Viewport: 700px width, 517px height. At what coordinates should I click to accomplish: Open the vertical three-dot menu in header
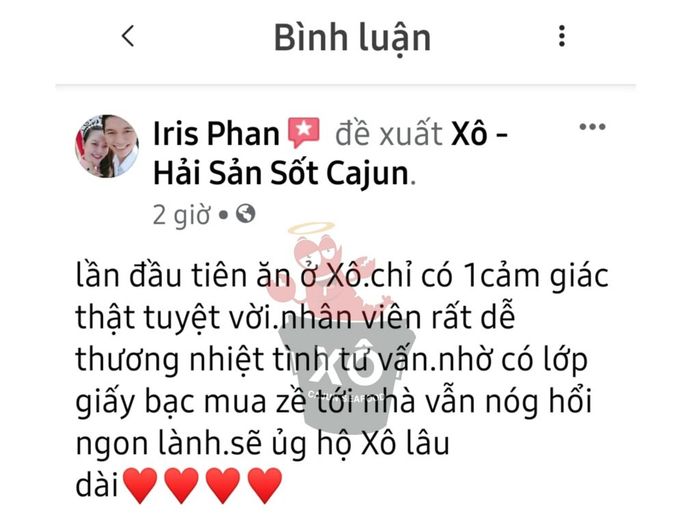[x=562, y=36]
